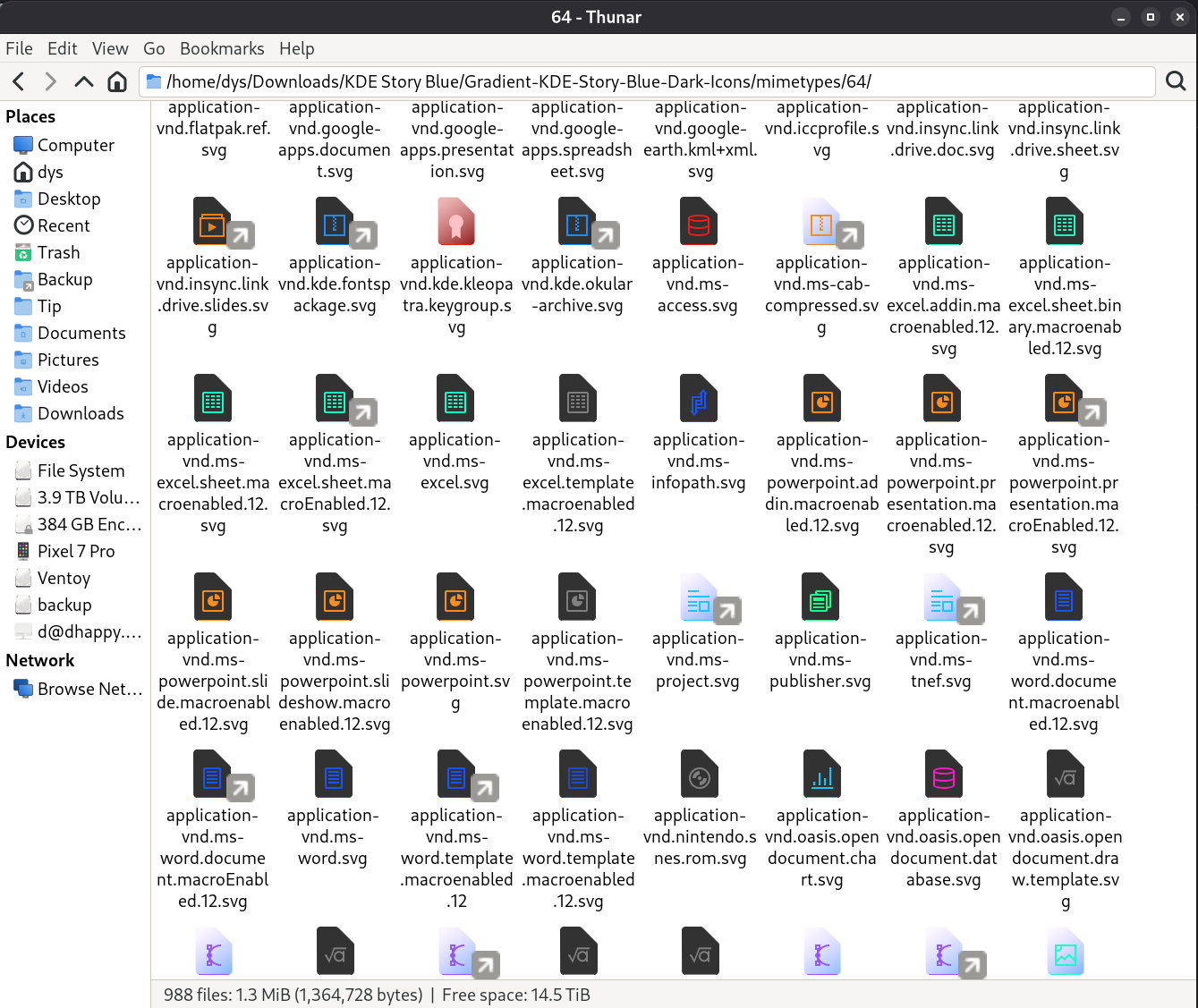
Task: Select the application-vnd.ms-access.svg database icon
Action: [x=700, y=221]
